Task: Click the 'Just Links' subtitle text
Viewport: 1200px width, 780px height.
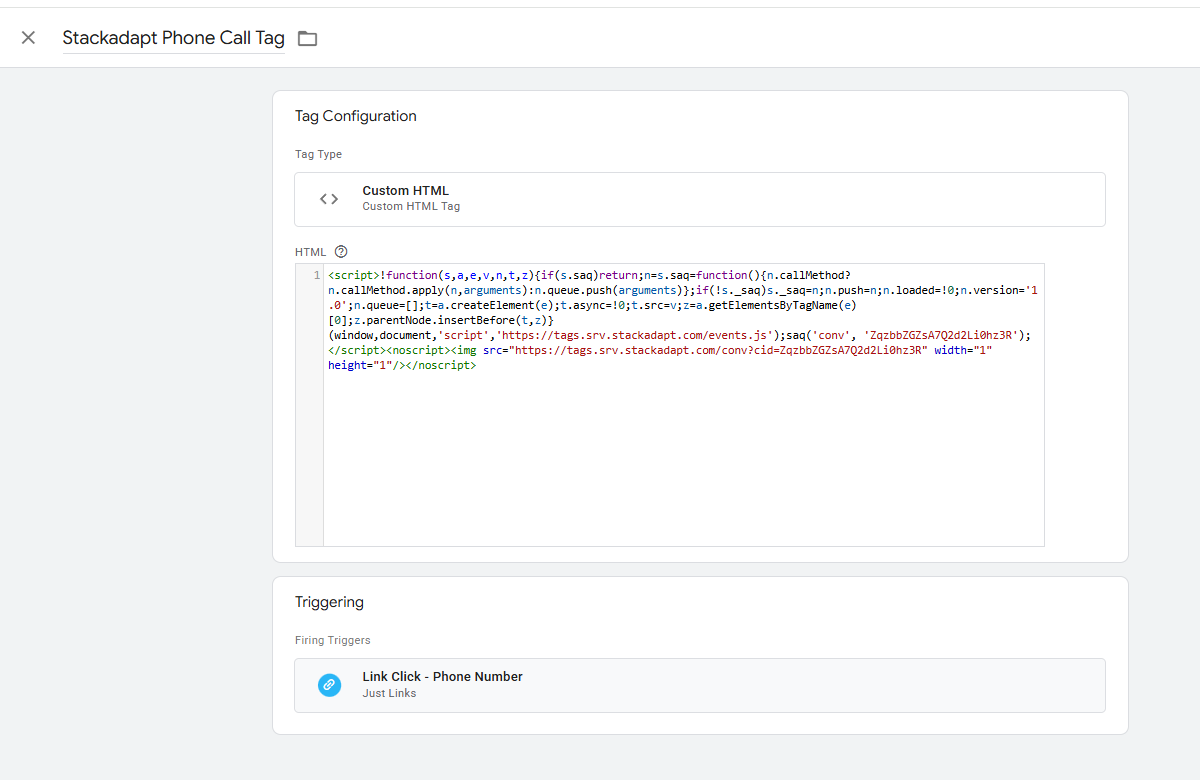Action: [389, 693]
